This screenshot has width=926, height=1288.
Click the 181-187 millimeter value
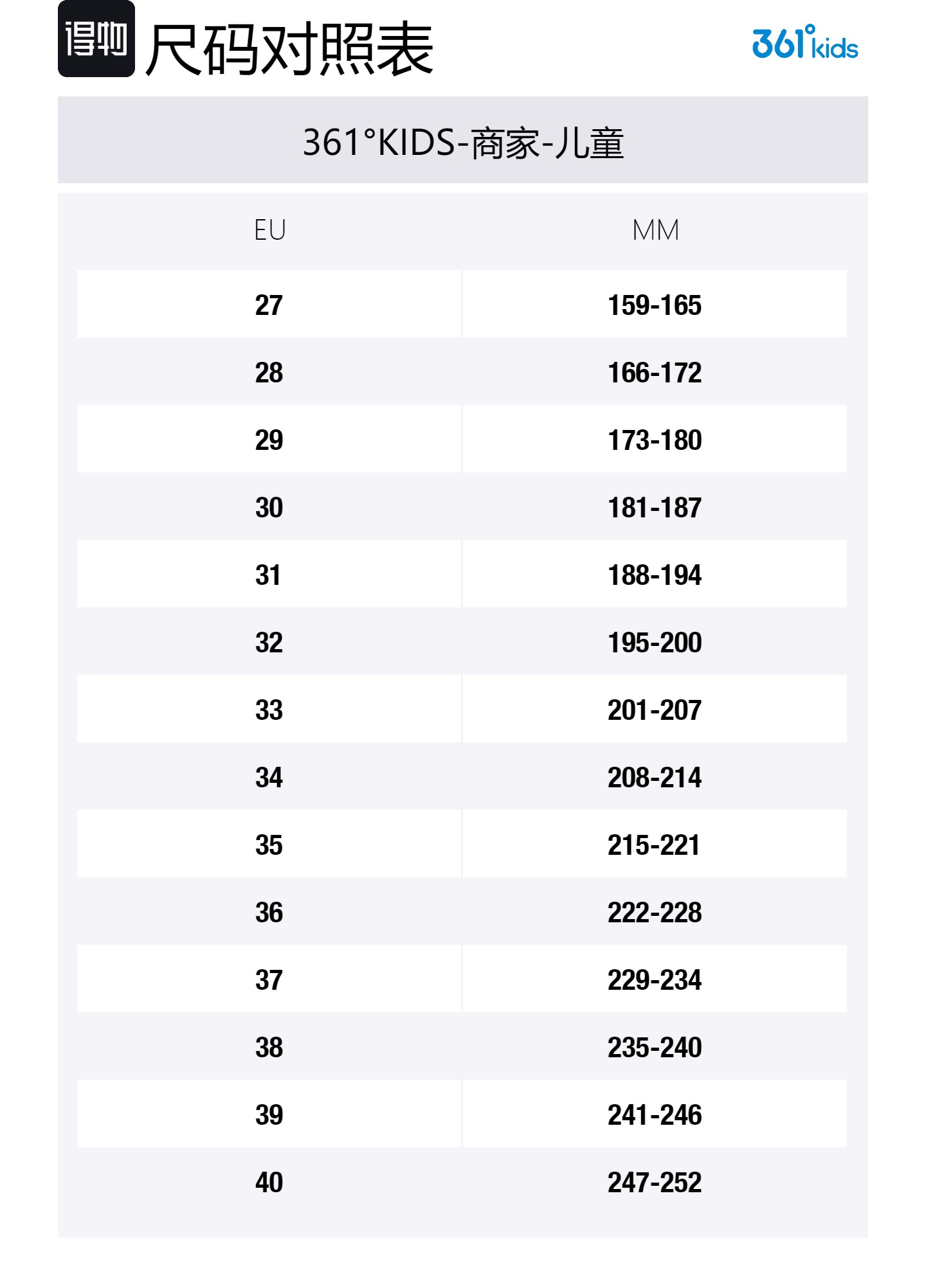[x=655, y=507]
